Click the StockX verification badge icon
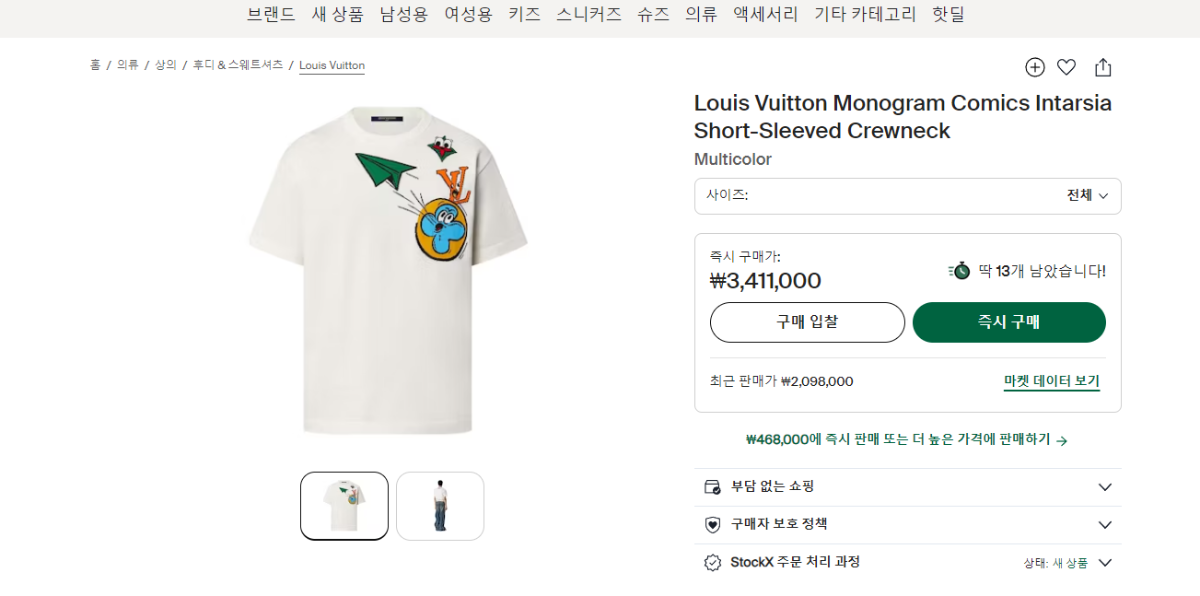 tap(712, 563)
